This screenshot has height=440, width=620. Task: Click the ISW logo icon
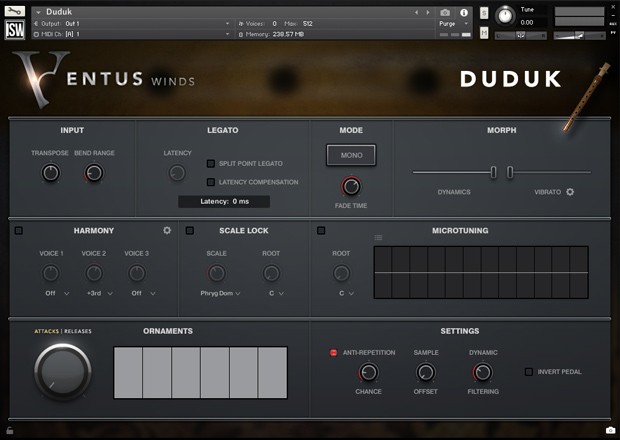[15, 30]
